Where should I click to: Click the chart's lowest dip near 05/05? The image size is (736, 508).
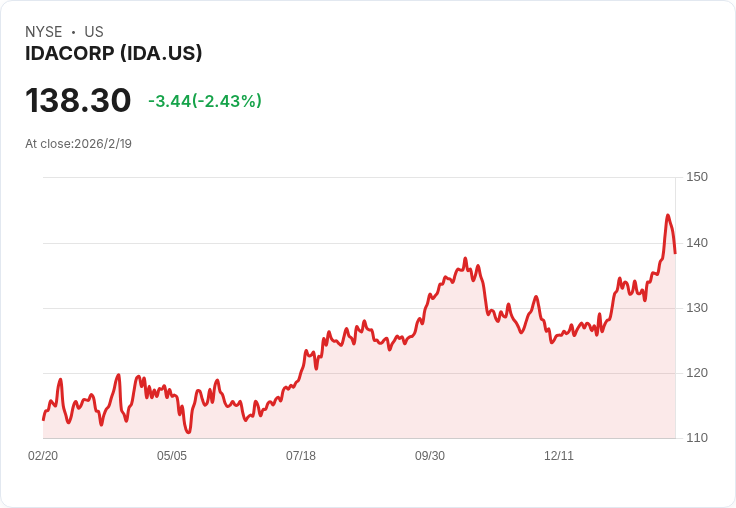tap(188, 432)
